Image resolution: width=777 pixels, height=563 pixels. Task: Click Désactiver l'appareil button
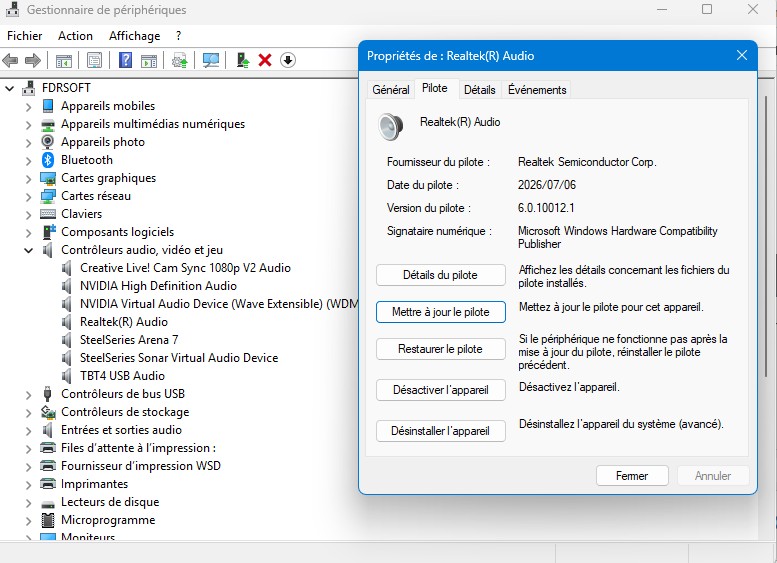441,390
